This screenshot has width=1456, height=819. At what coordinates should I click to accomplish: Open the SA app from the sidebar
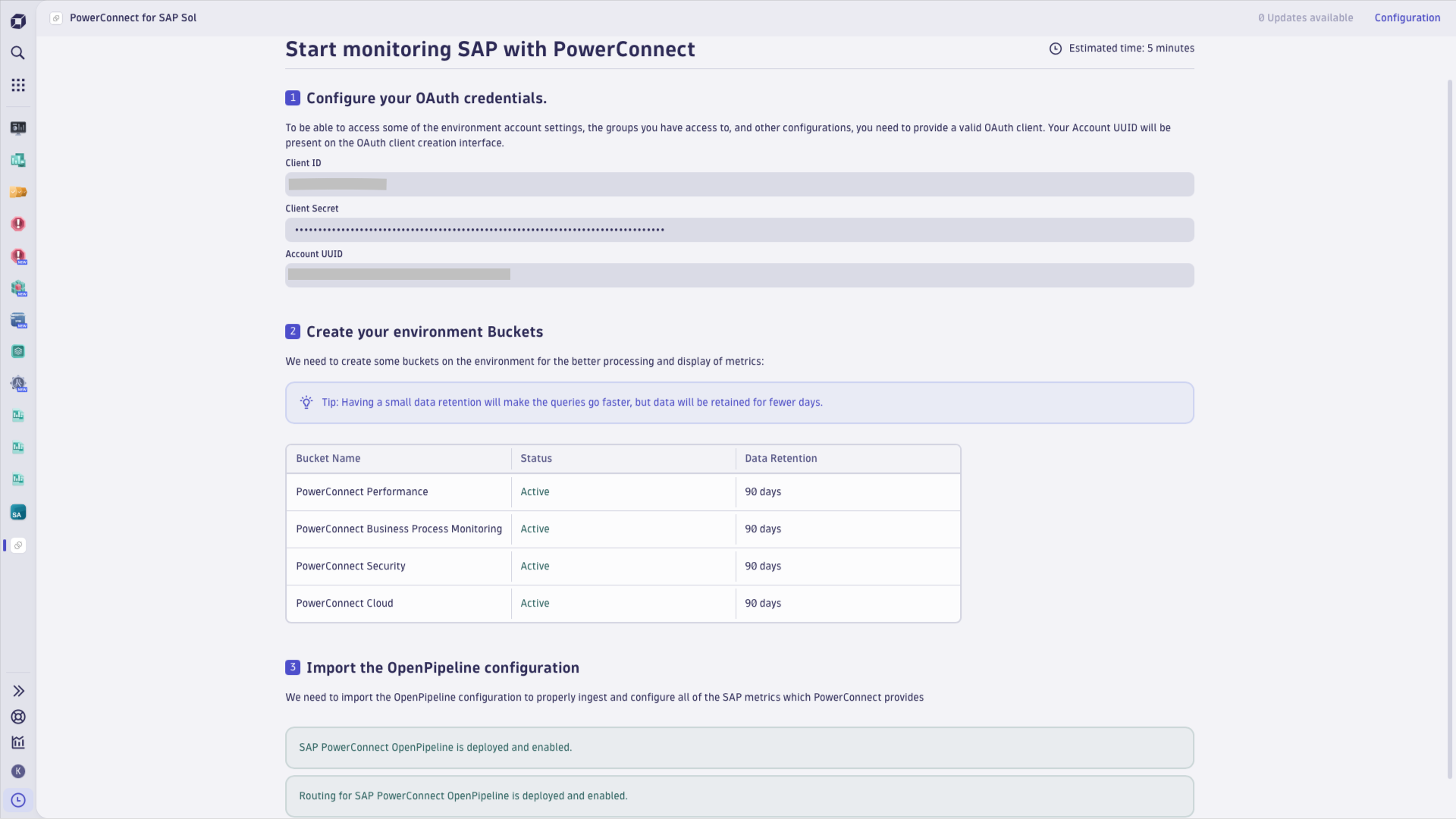[x=18, y=512]
